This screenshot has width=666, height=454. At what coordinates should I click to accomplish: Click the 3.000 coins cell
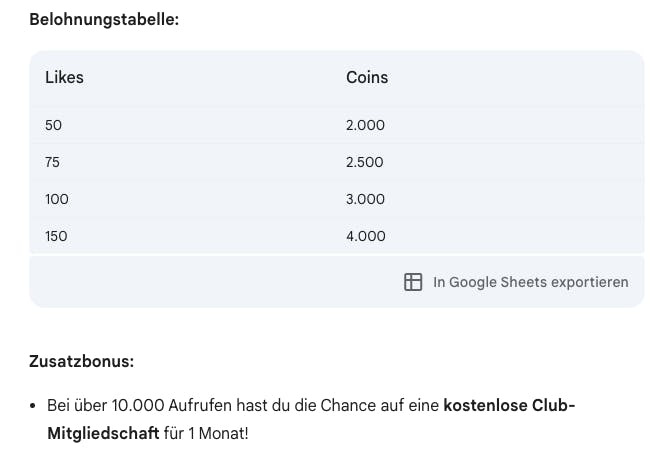[x=365, y=199]
